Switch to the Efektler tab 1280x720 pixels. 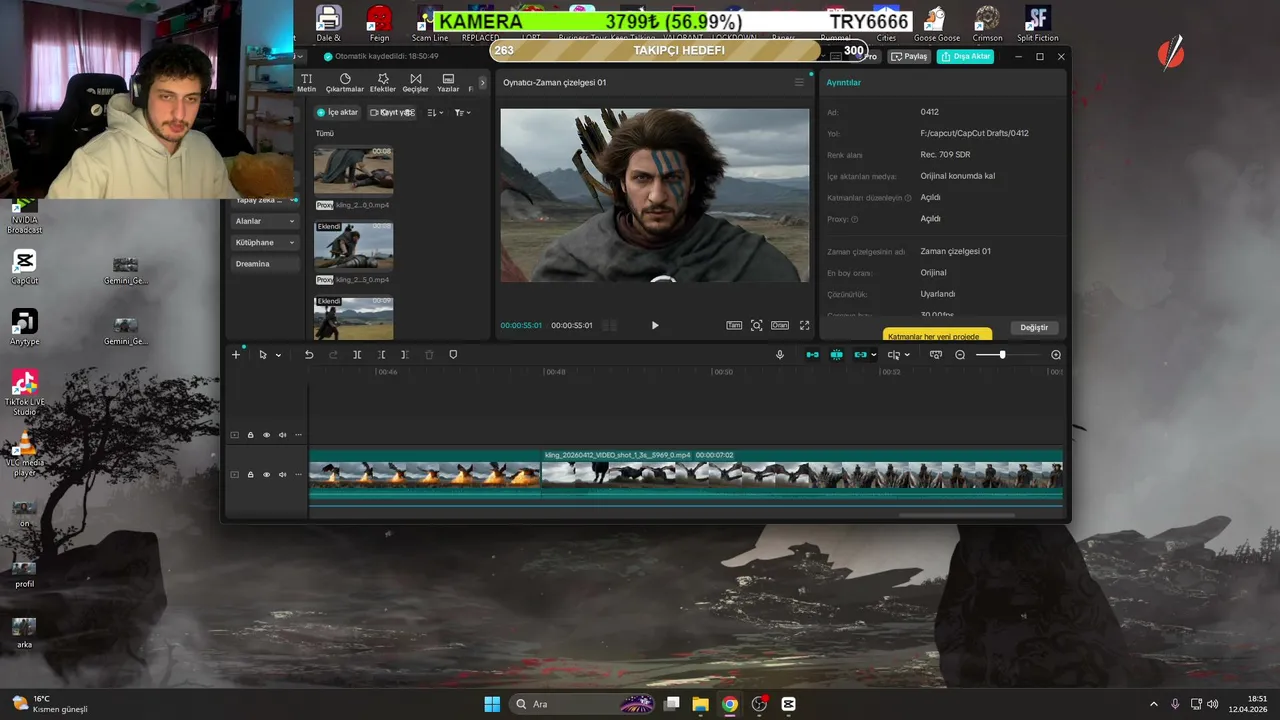[x=383, y=83]
